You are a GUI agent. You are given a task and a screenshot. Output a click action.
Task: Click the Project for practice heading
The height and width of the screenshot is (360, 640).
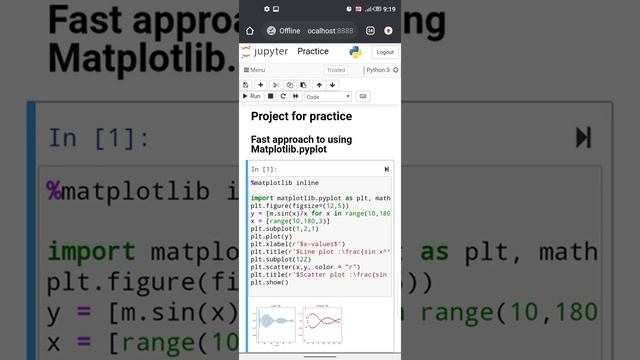301,116
